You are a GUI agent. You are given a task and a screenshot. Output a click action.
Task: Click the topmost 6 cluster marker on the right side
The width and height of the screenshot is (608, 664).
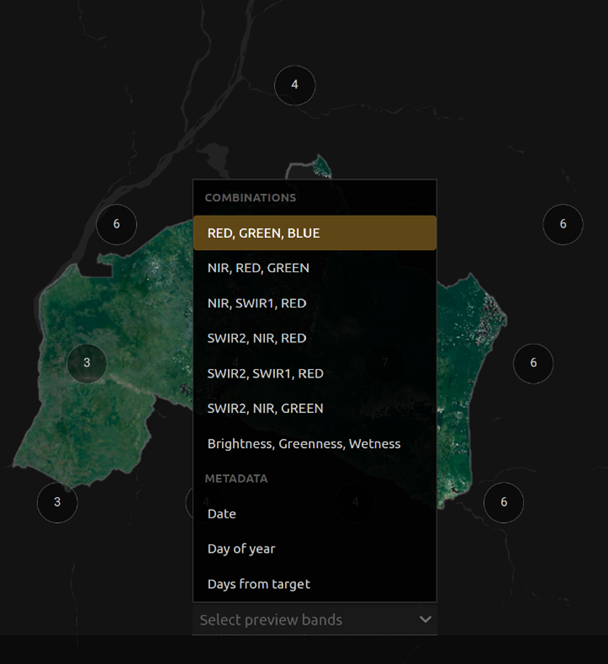pos(563,224)
